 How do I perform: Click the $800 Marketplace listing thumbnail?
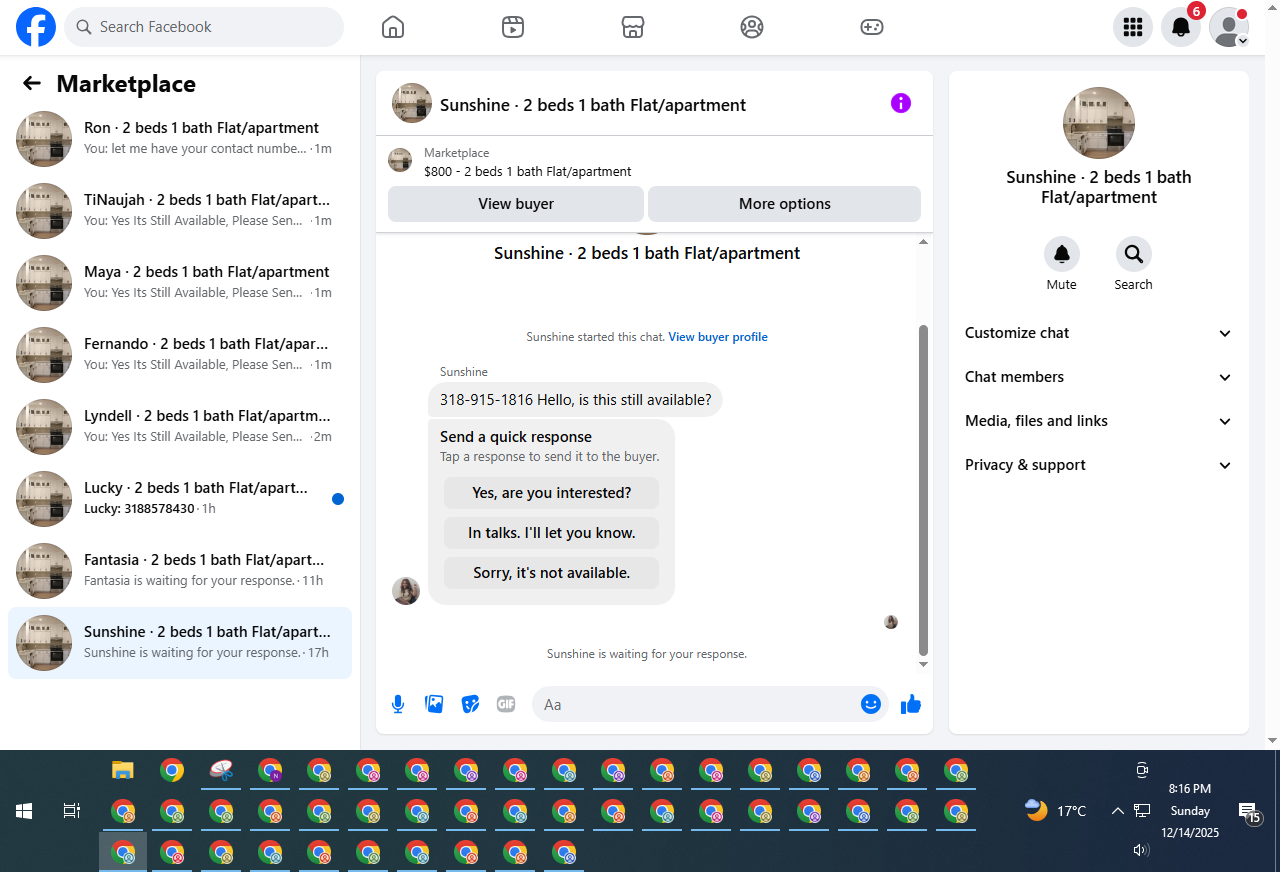[x=400, y=161]
